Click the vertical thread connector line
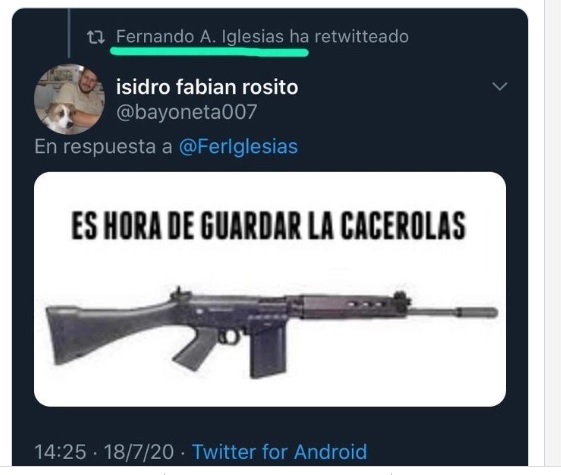 tap(69, 33)
